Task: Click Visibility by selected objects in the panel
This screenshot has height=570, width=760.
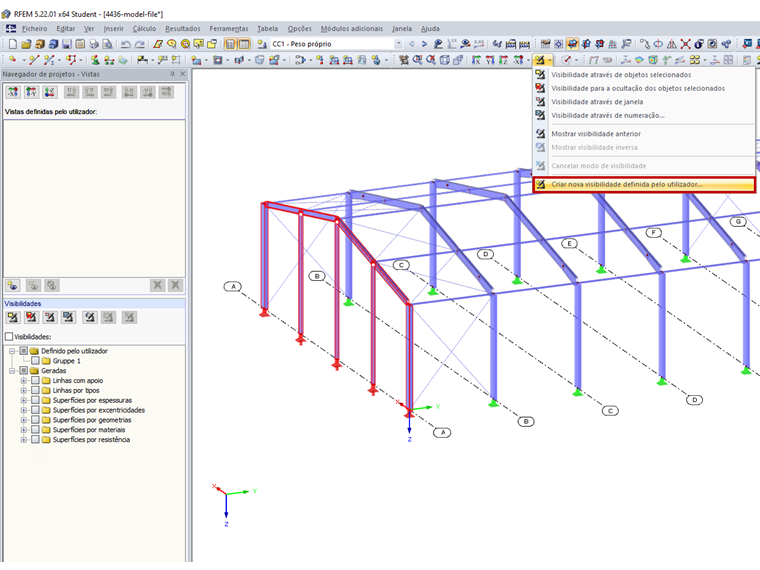Action: tap(13, 317)
